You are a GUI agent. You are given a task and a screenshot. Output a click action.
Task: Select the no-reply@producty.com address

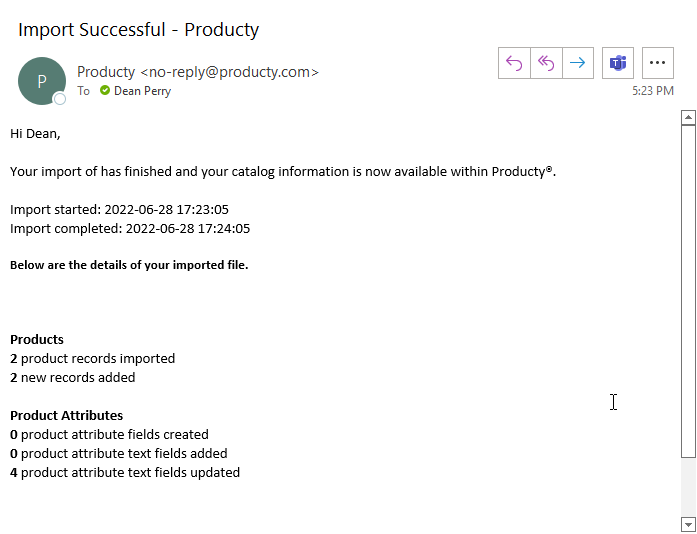click(229, 72)
